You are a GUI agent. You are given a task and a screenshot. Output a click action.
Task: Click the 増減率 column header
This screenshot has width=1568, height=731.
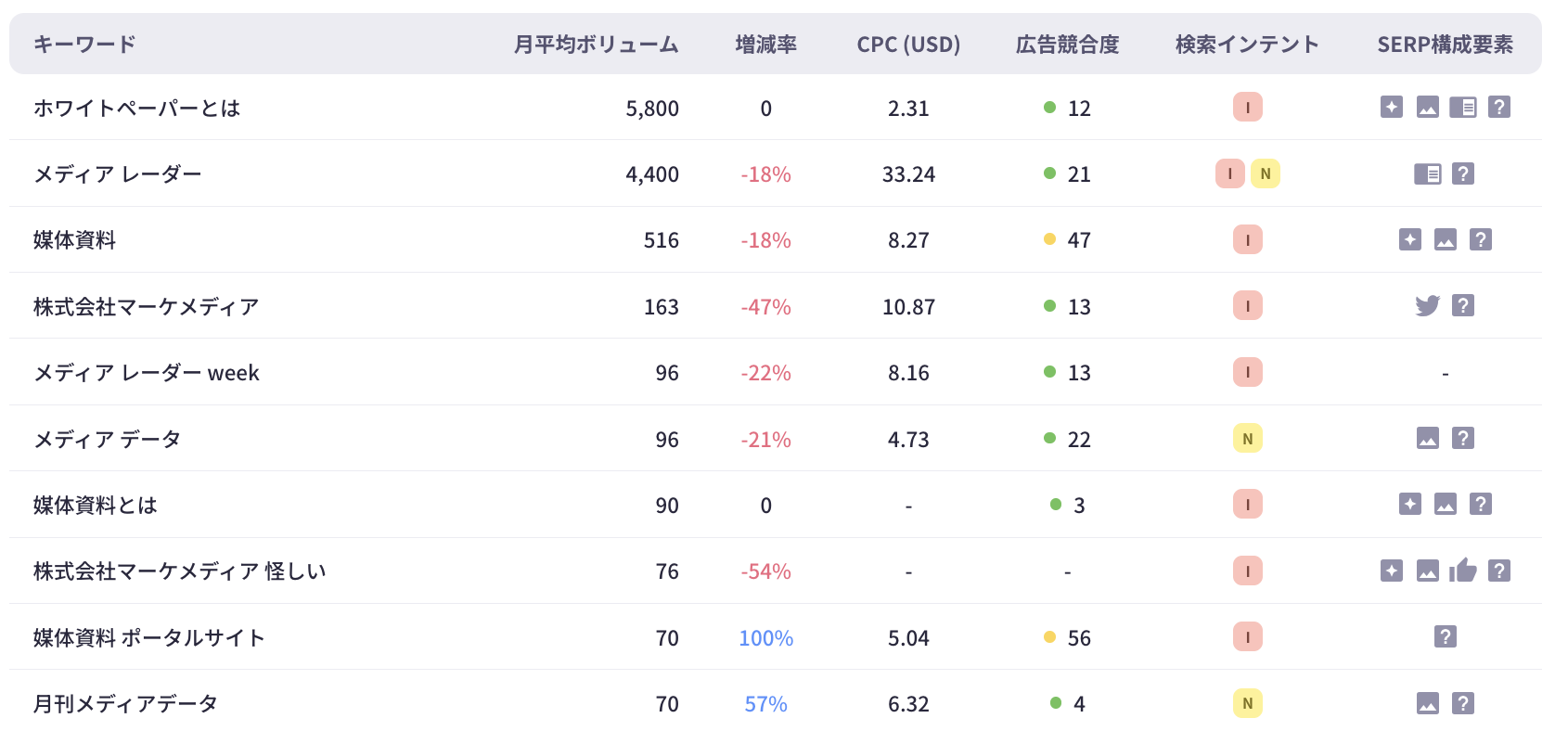tap(765, 45)
